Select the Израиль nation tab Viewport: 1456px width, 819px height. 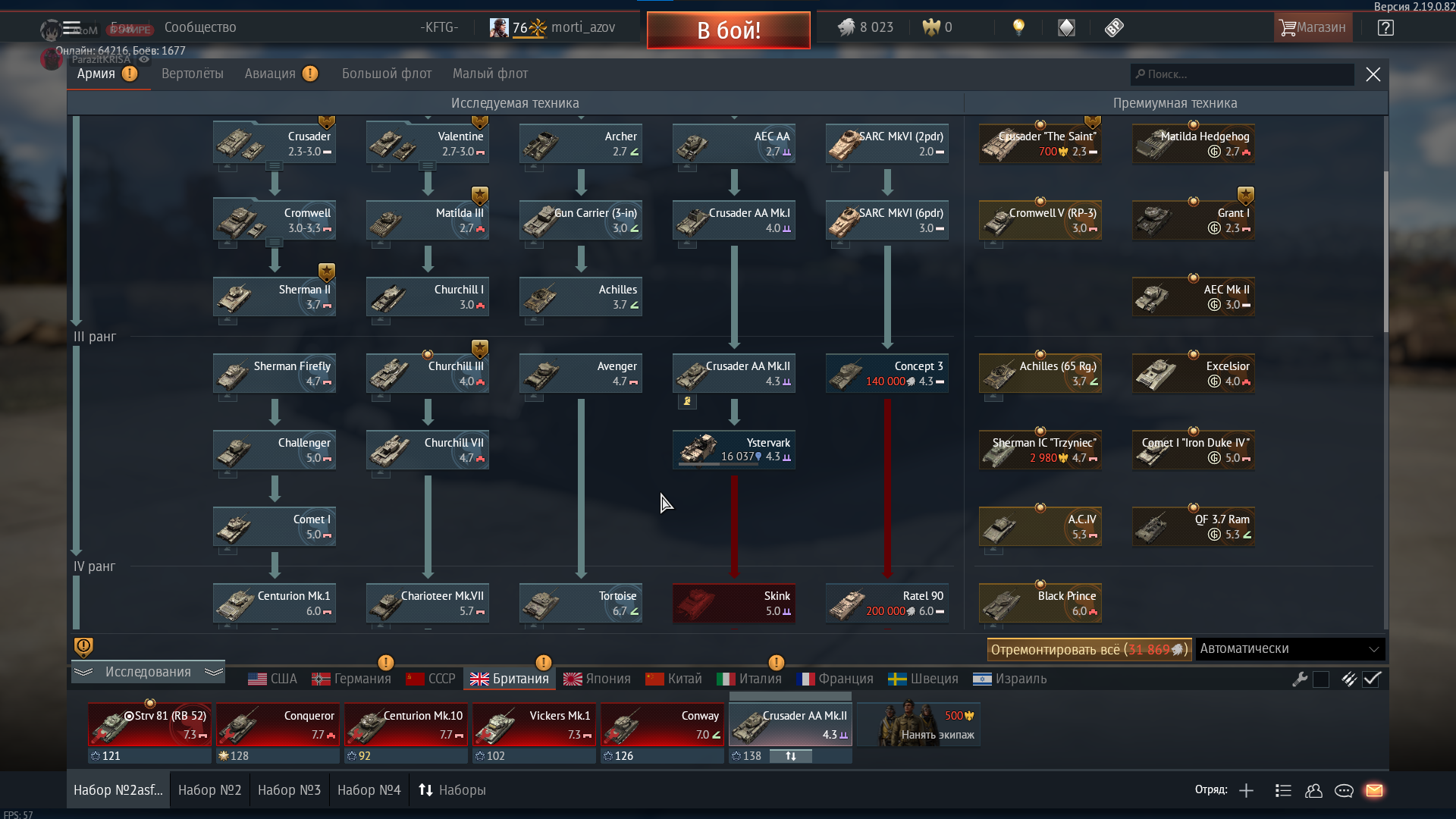coord(1010,679)
